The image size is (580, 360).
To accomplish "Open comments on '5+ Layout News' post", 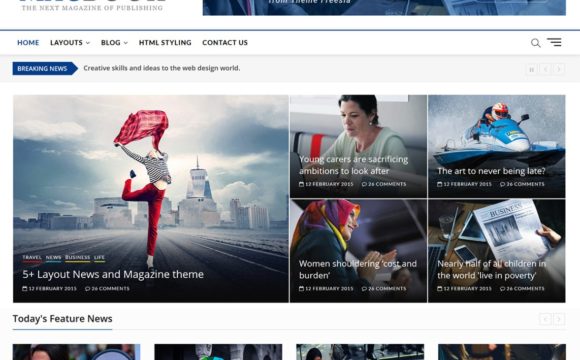I will (107, 289).
